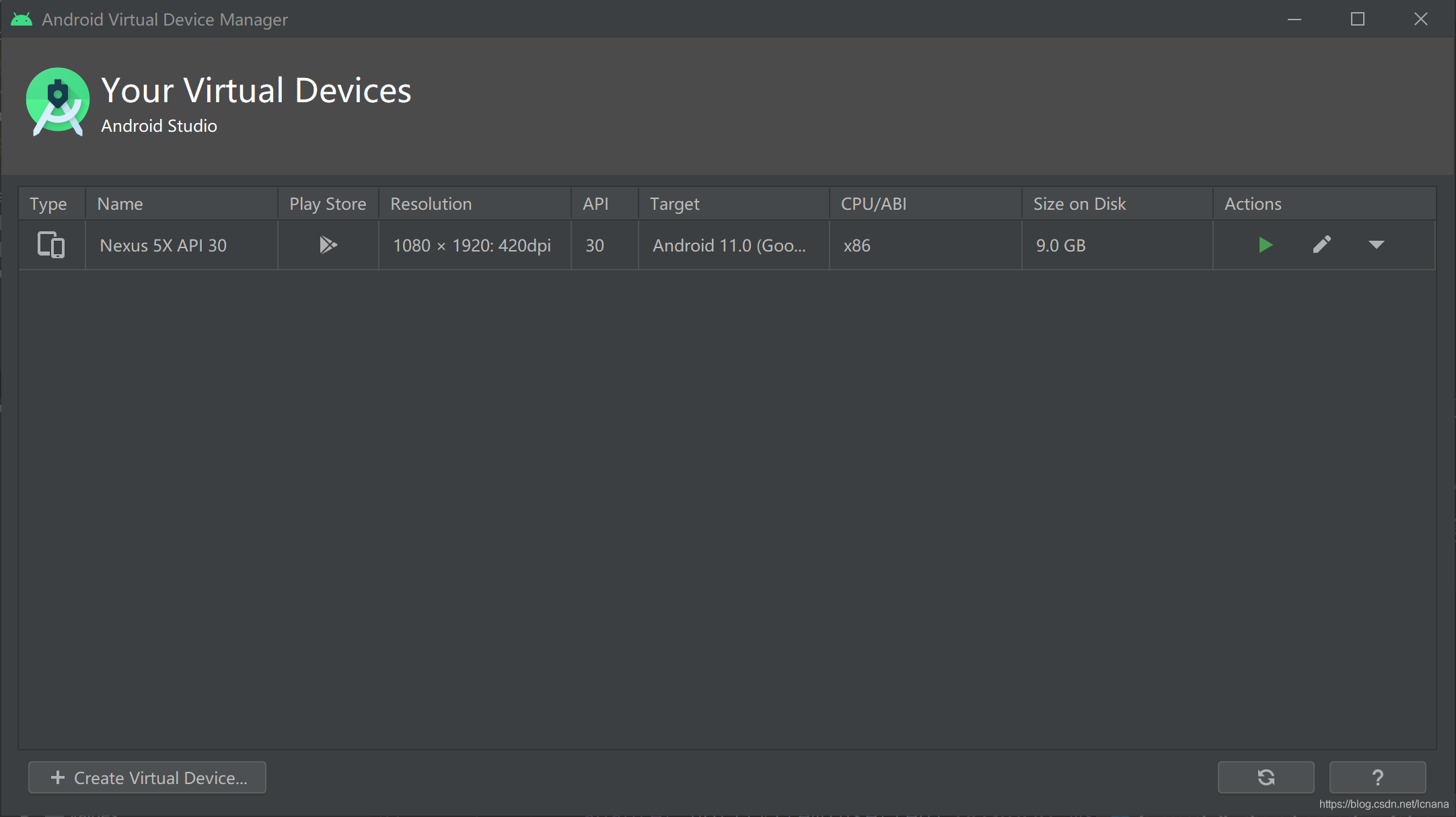Select the x86 CPU/ABI cell
Viewport: 1456px width, 817px height.
926,245
